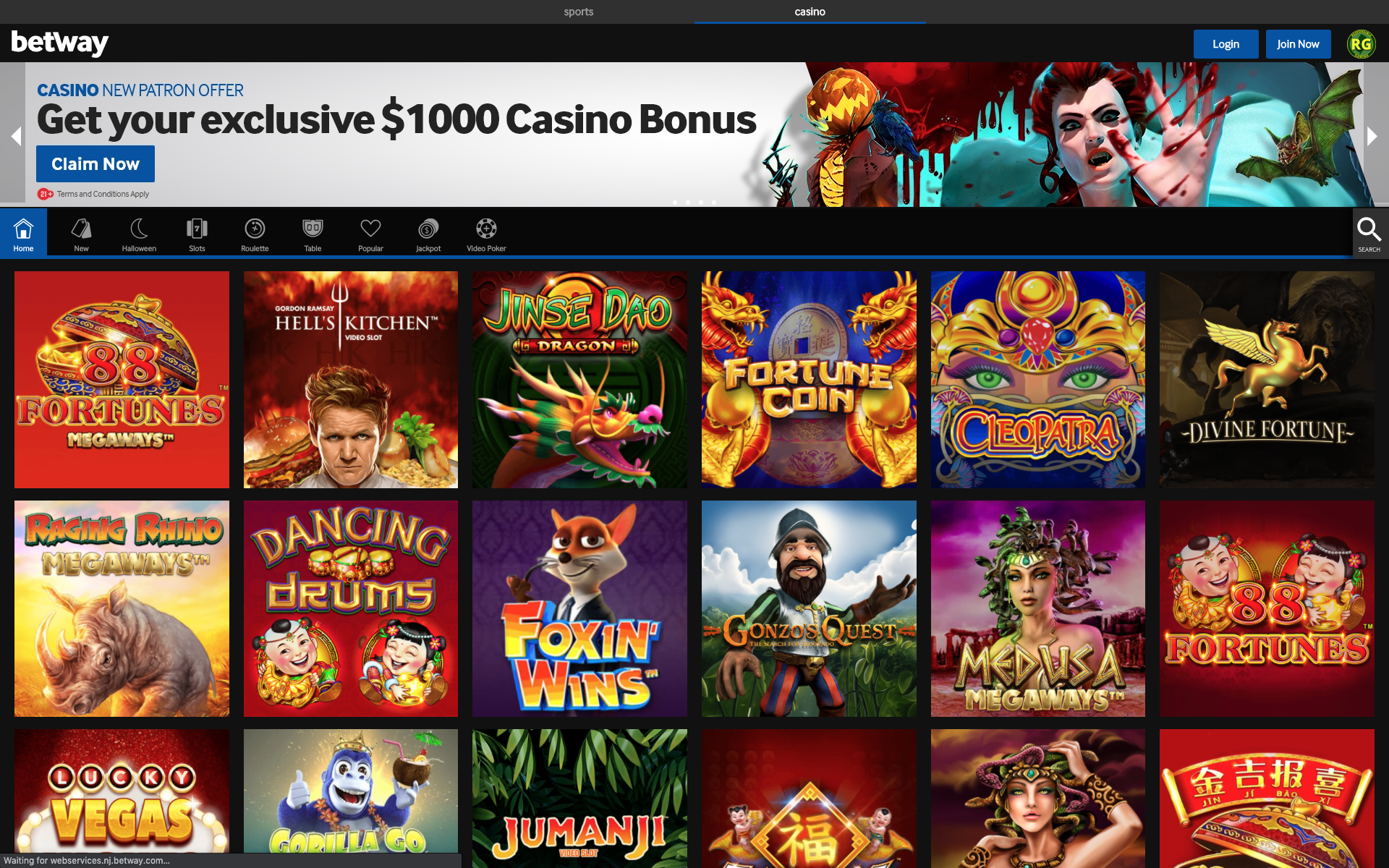This screenshot has height=868, width=1389.
Task: Go to previous banner with left arrow
Action: [16, 136]
